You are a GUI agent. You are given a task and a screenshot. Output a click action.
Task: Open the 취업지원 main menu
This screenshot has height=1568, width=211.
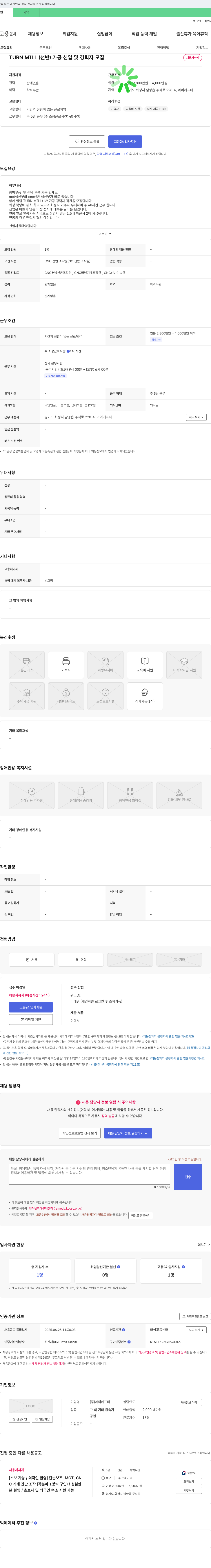70,34
